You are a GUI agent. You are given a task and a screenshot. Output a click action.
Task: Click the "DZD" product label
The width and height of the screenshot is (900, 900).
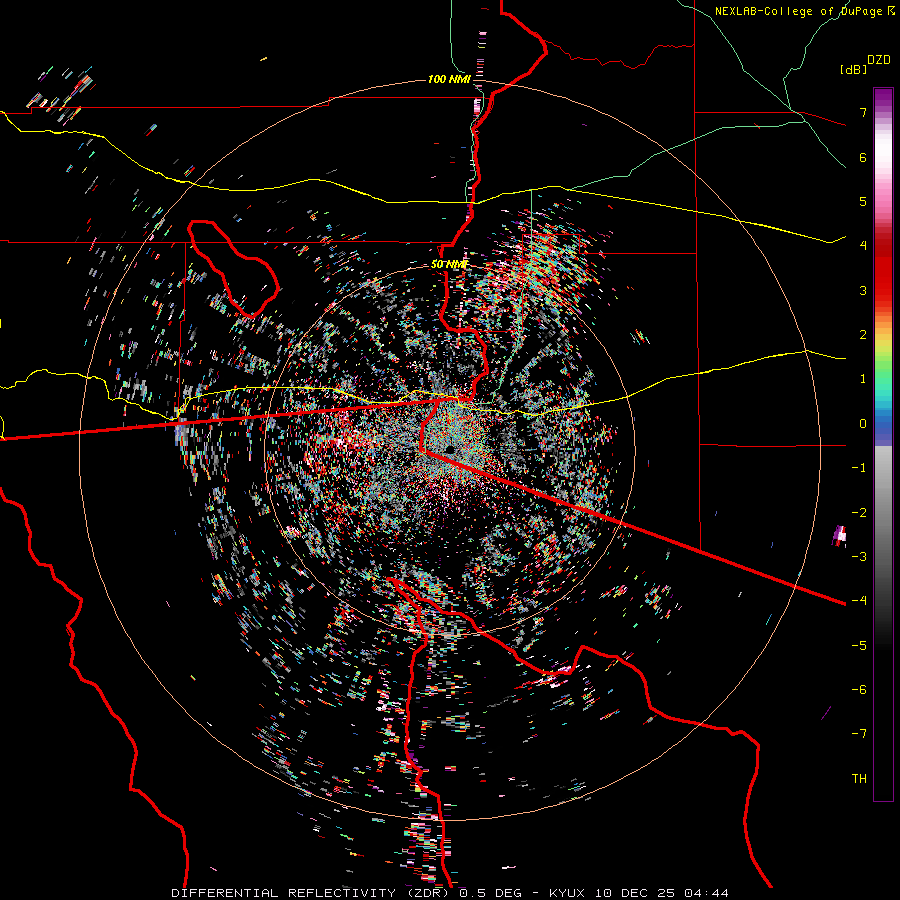[879, 60]
